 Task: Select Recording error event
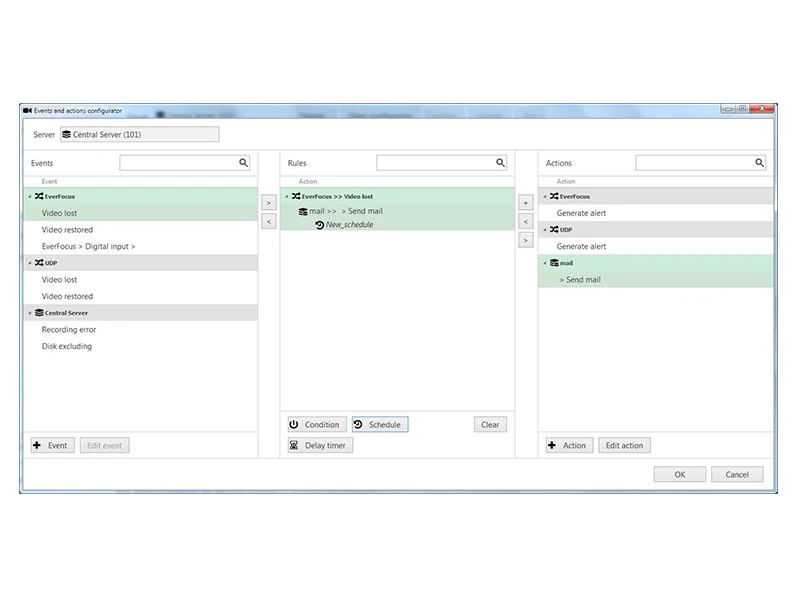pyautogui.click(x=69, y=329)
